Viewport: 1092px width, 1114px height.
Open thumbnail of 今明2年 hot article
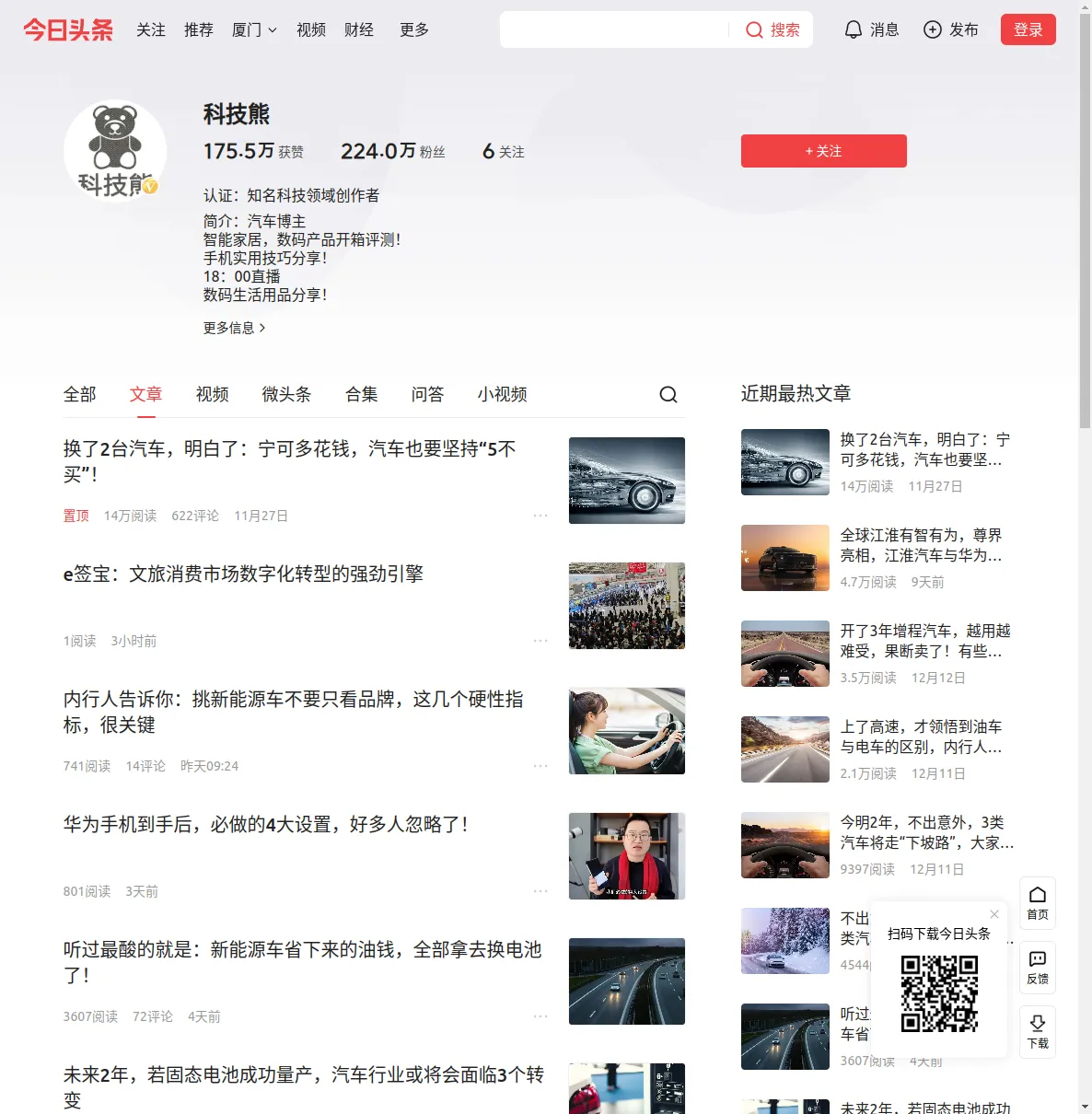pyautogui.click(x=785, y=845)
